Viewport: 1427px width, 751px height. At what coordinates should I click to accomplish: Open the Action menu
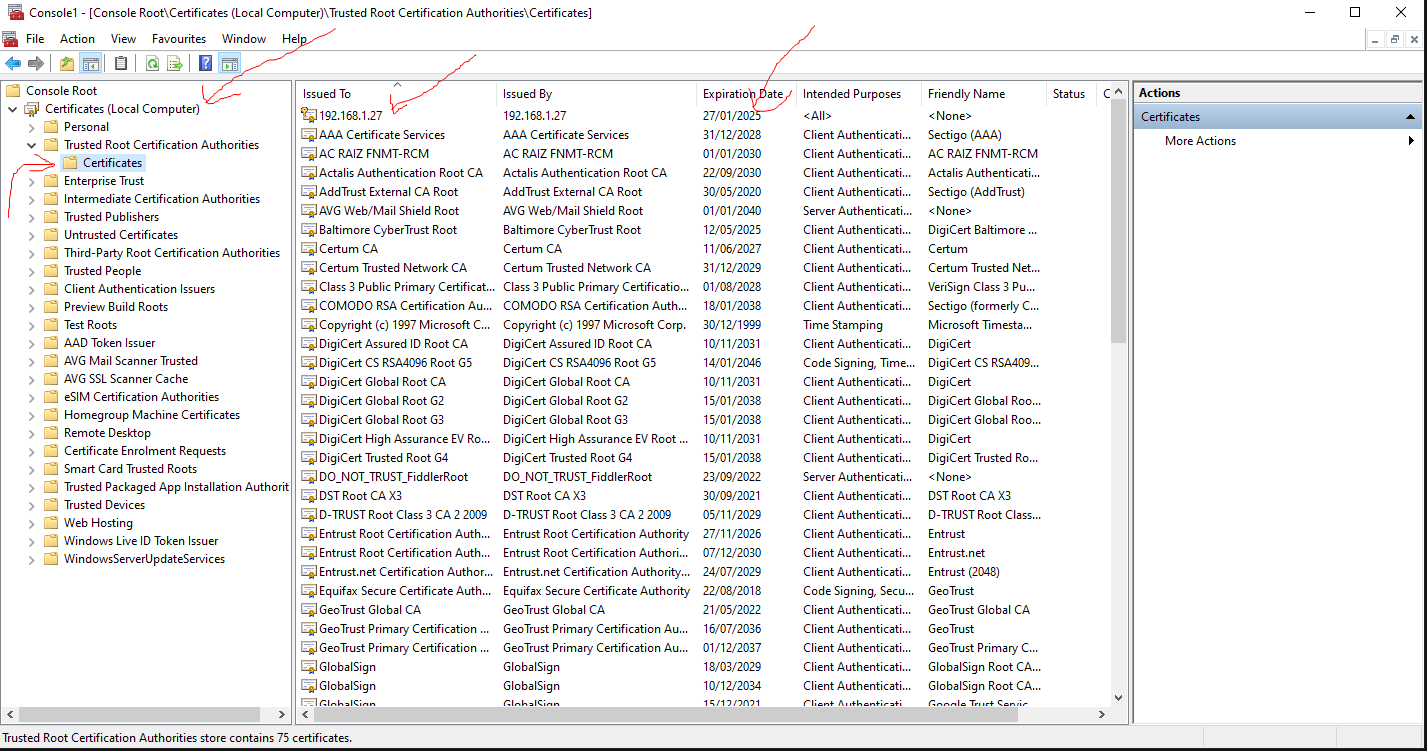click(x=77, y=39)
